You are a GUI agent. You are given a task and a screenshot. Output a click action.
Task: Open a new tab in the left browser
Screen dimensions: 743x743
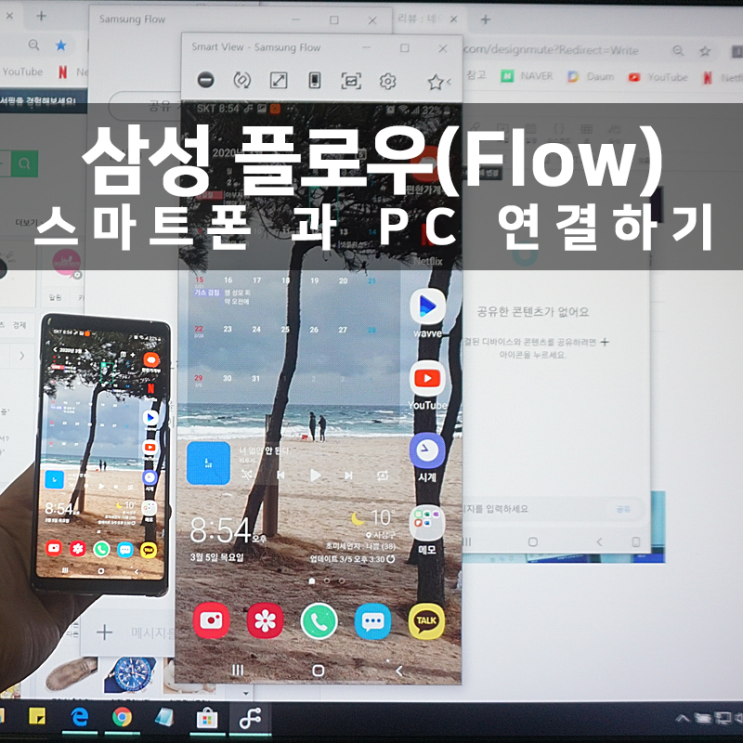(41, 16)
